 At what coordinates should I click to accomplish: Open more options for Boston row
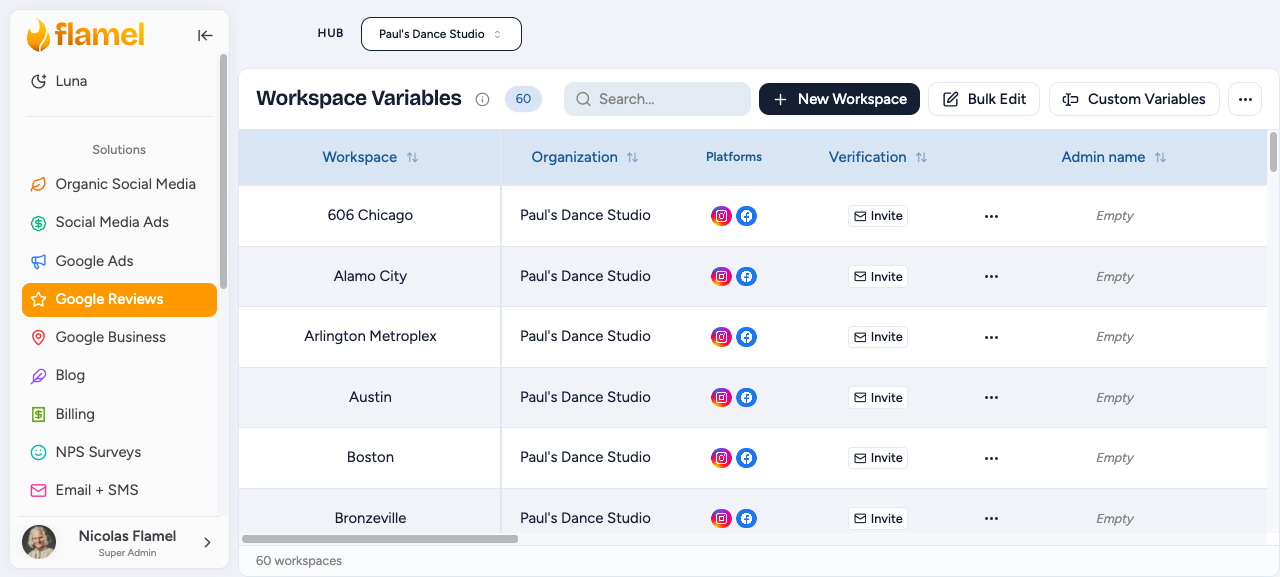991,458
